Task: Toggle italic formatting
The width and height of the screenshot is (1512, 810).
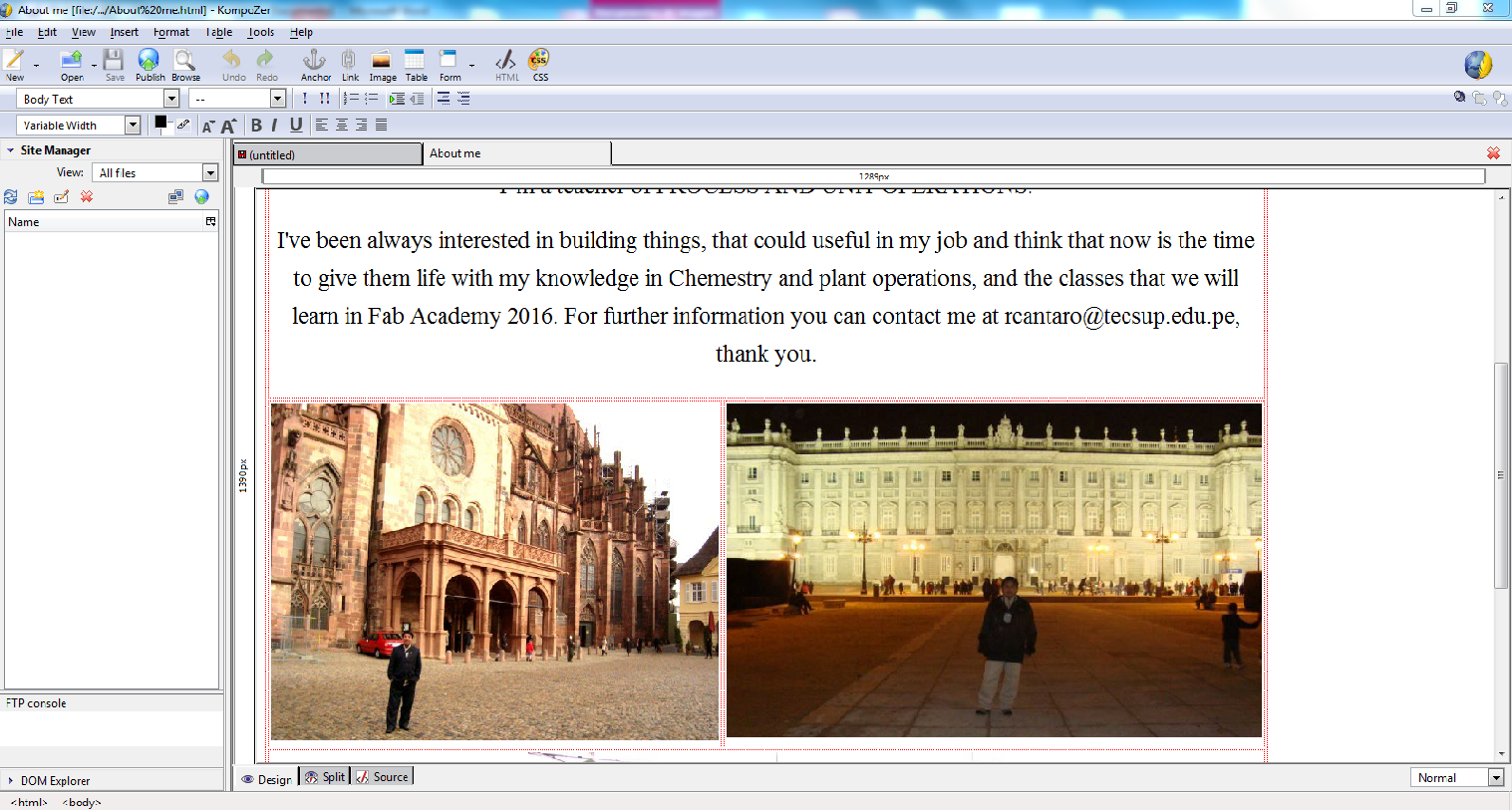Action: tap(274, 126)
